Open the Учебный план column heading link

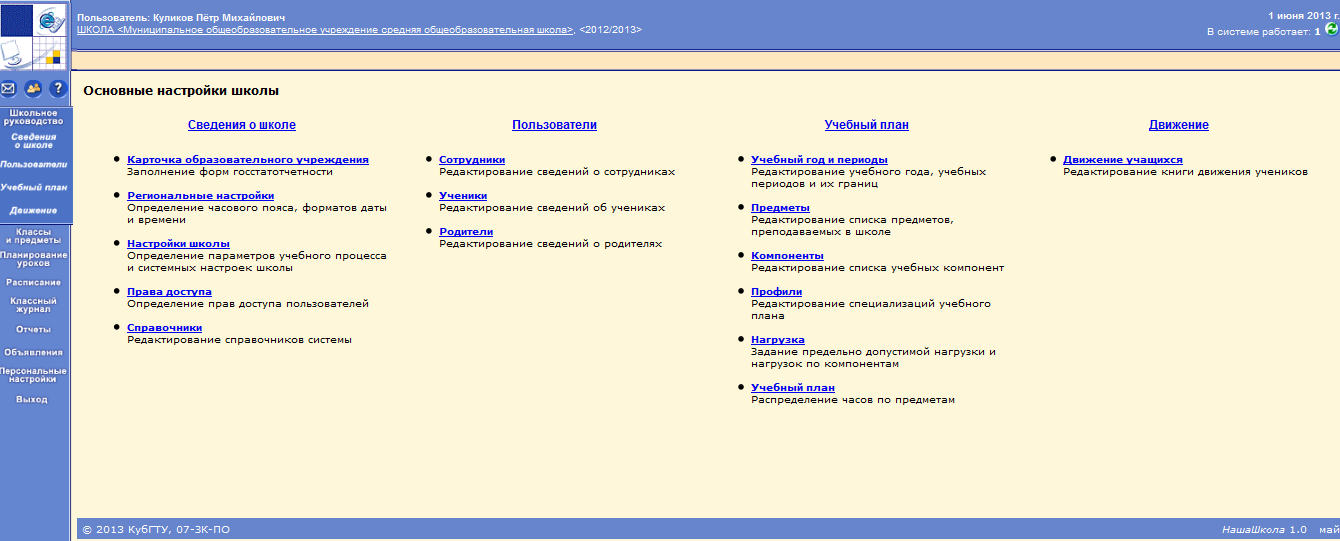866,125
